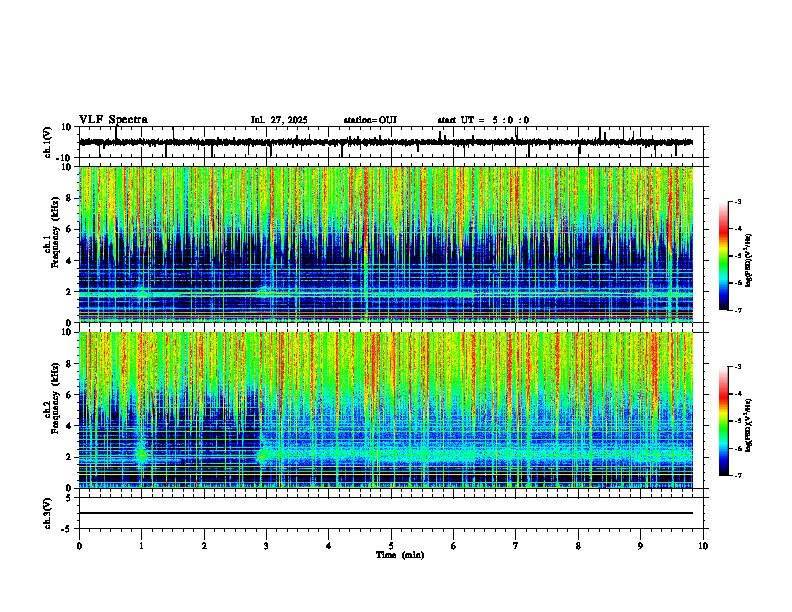Image resolution: width=792 pixels, height=612 pixels.
Task: Click the ch.2 burst near 1 min, 2 kHz
Action: [x=142, y=455]
